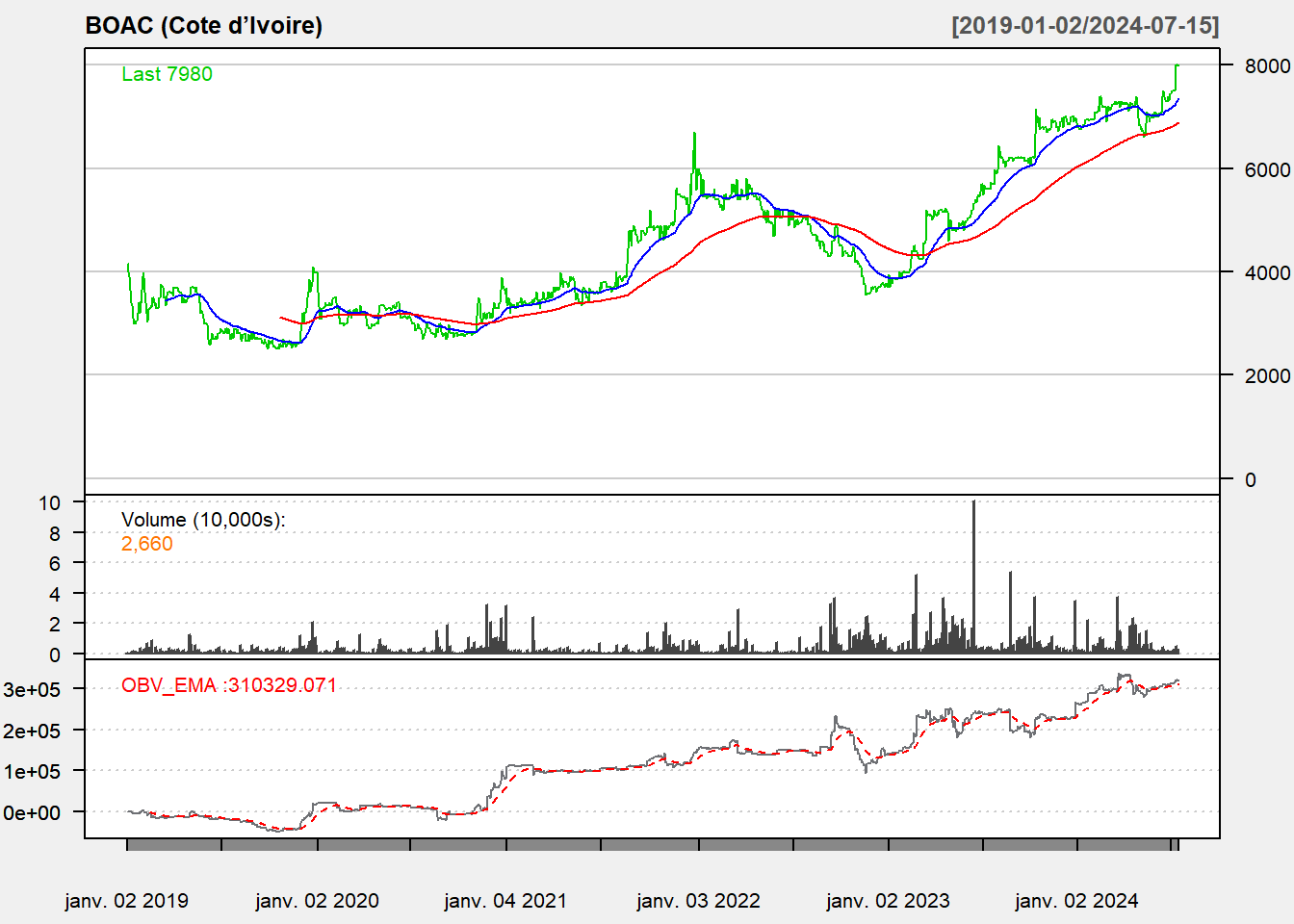Viewport: 1294px width, 924px height.
Task: Select the 0e+00 OBV axis label
Action: [x=32, y=813]
